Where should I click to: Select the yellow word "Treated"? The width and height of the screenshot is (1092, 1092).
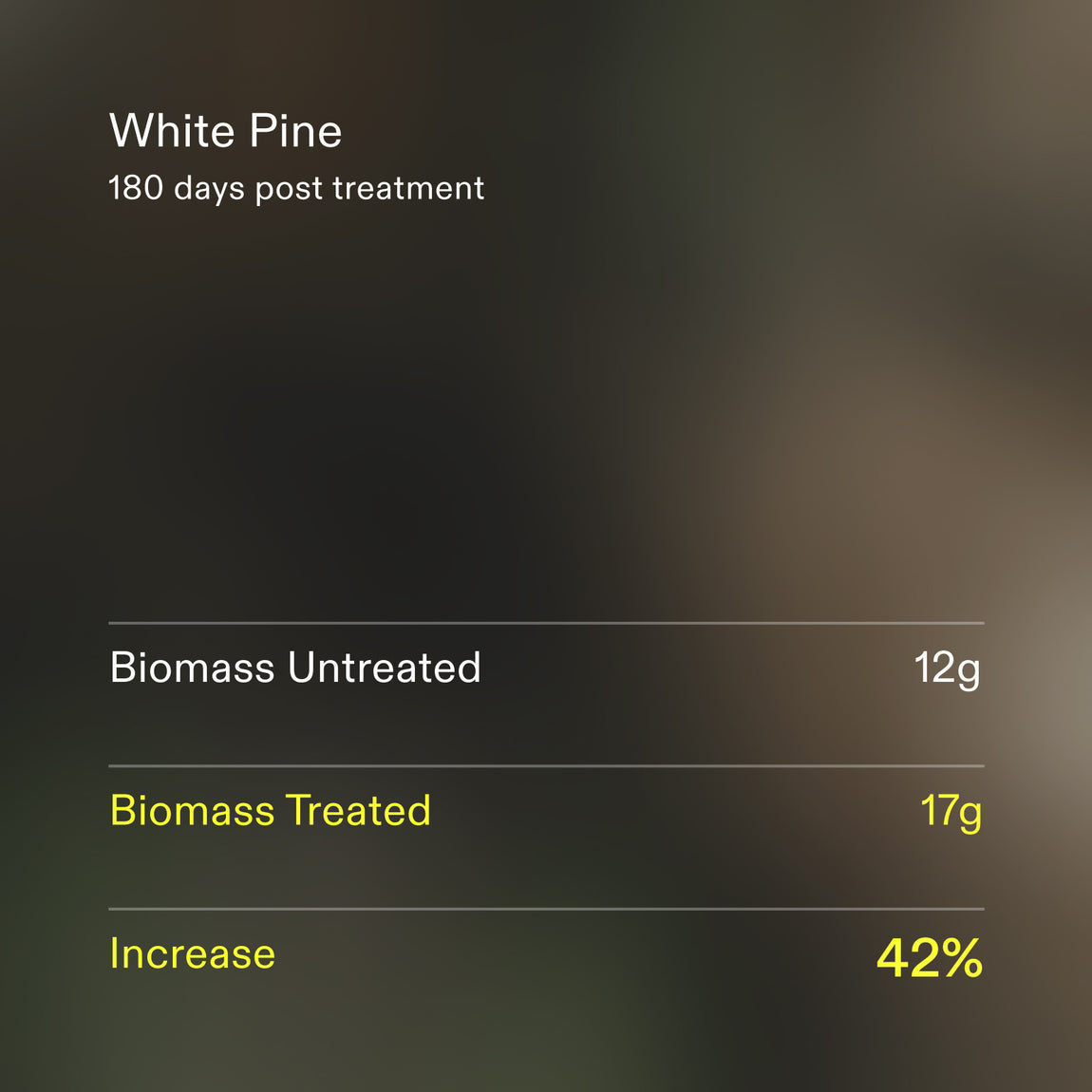point(359,810)
